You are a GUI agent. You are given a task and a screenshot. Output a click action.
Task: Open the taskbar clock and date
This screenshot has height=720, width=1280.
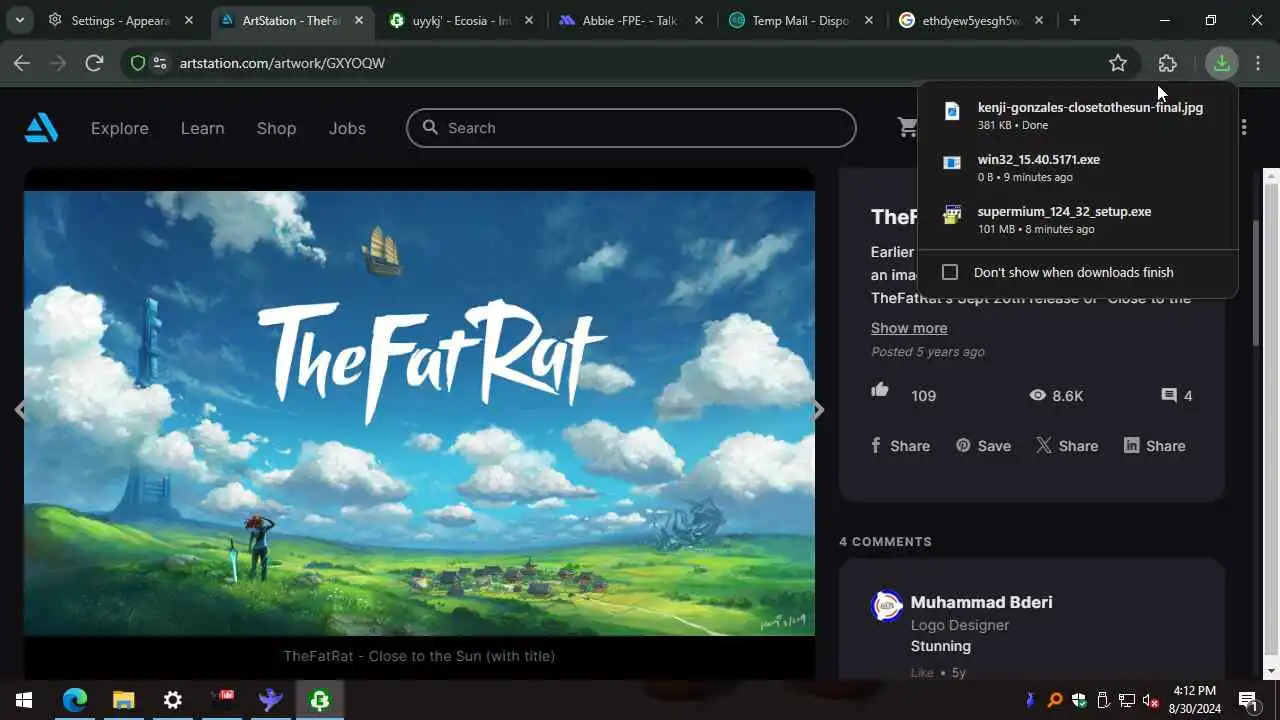coord(1193,700)
